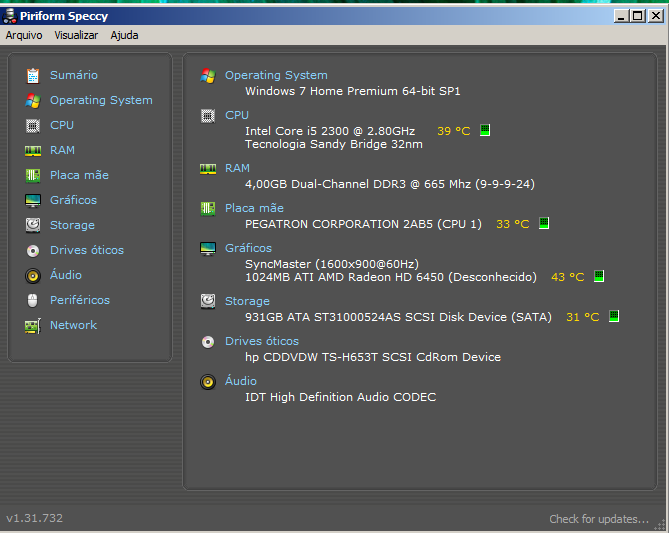The image size is (669, 533).
Task: Click the RAM heading in summary panel
Action: tap(237, 168)
